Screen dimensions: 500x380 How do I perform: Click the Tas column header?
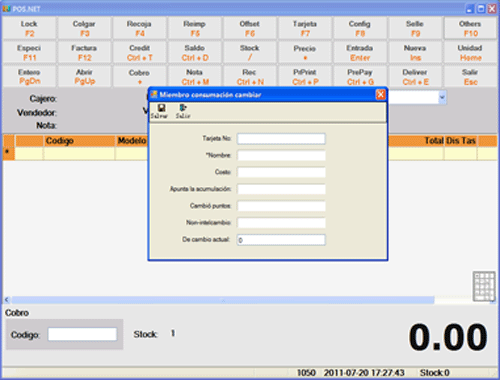click(469, 141)
